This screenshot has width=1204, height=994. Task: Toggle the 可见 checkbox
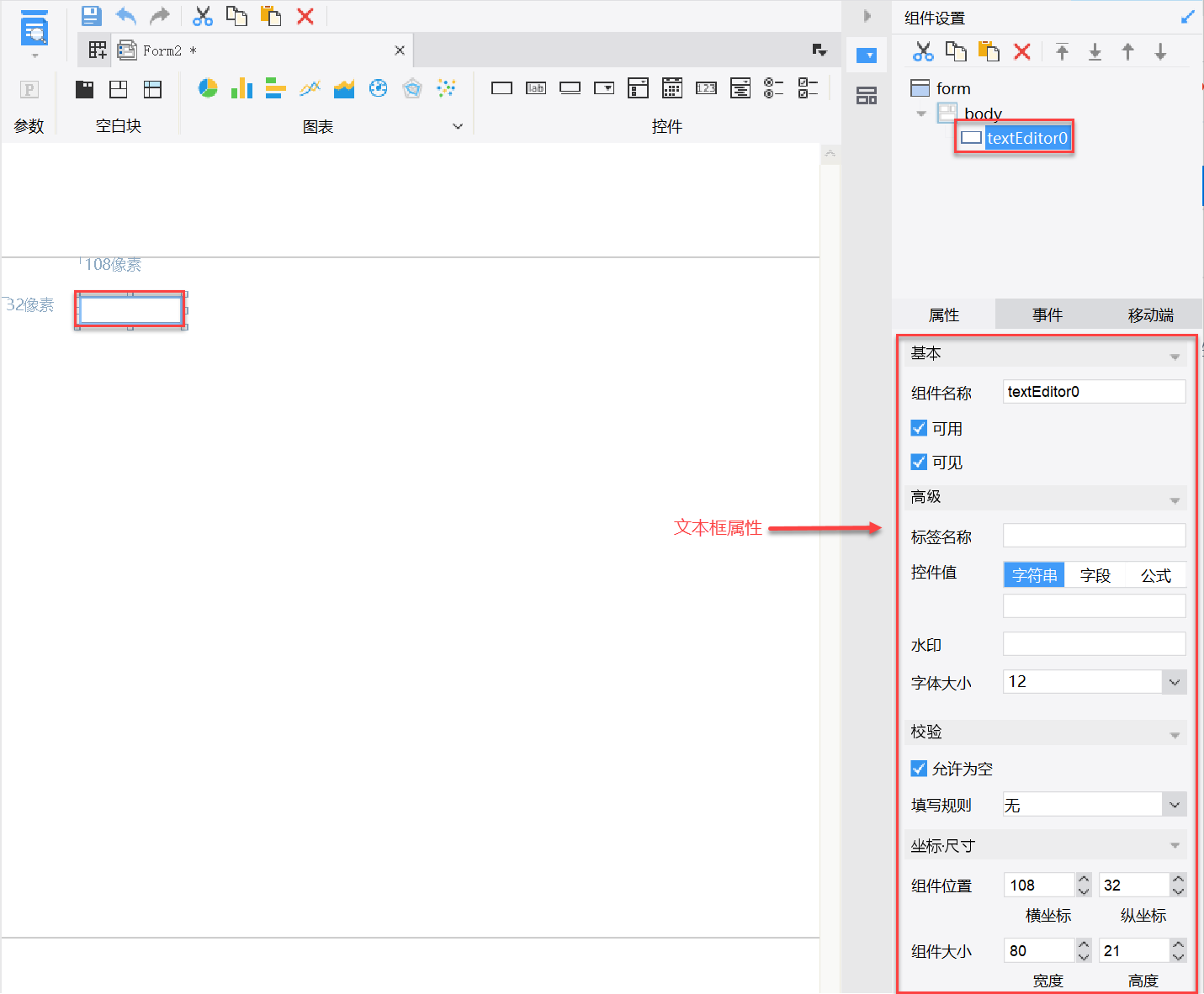[919, 462]
